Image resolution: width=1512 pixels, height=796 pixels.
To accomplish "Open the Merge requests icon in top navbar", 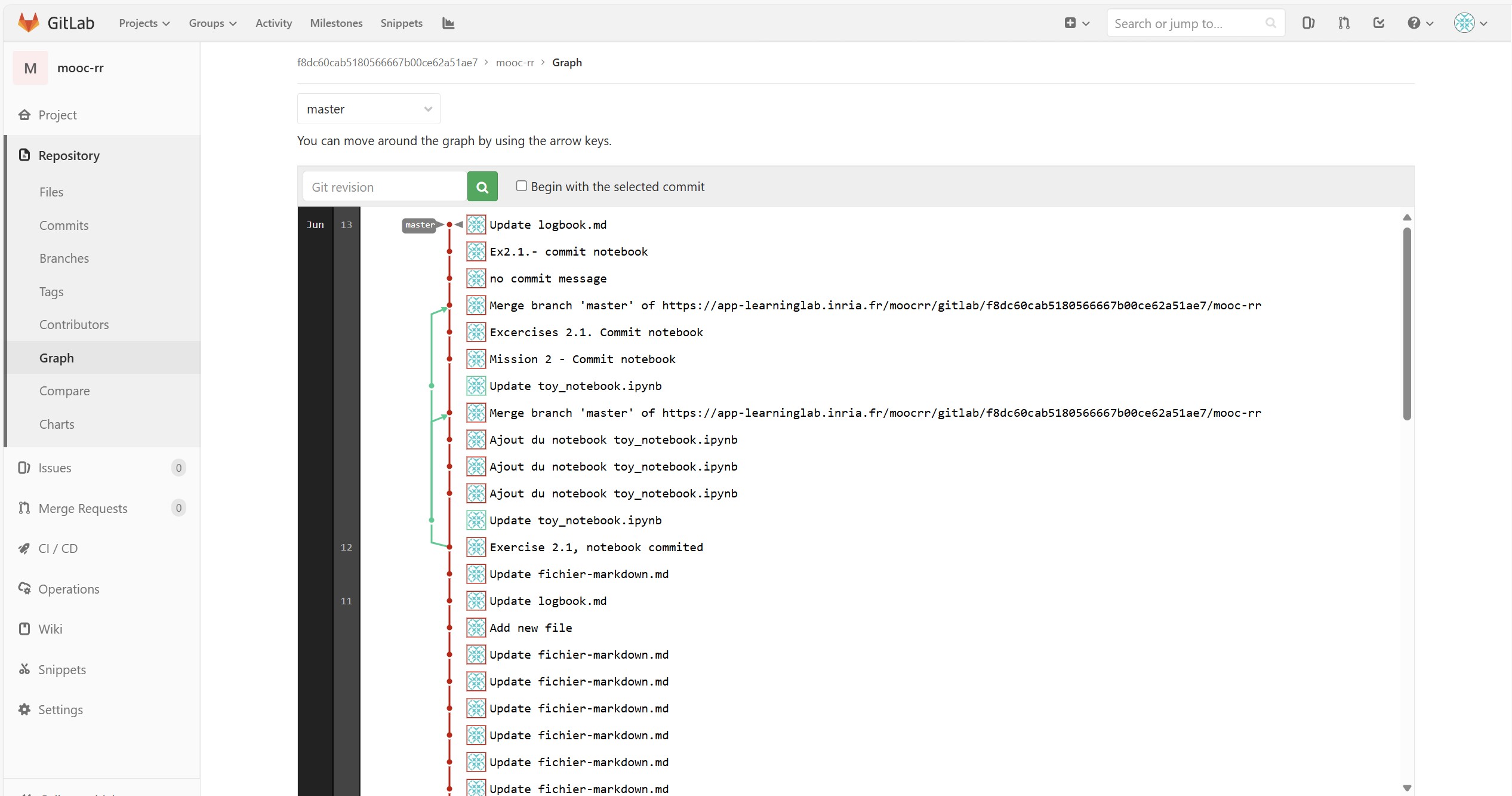I will [x=1344, y=23].
